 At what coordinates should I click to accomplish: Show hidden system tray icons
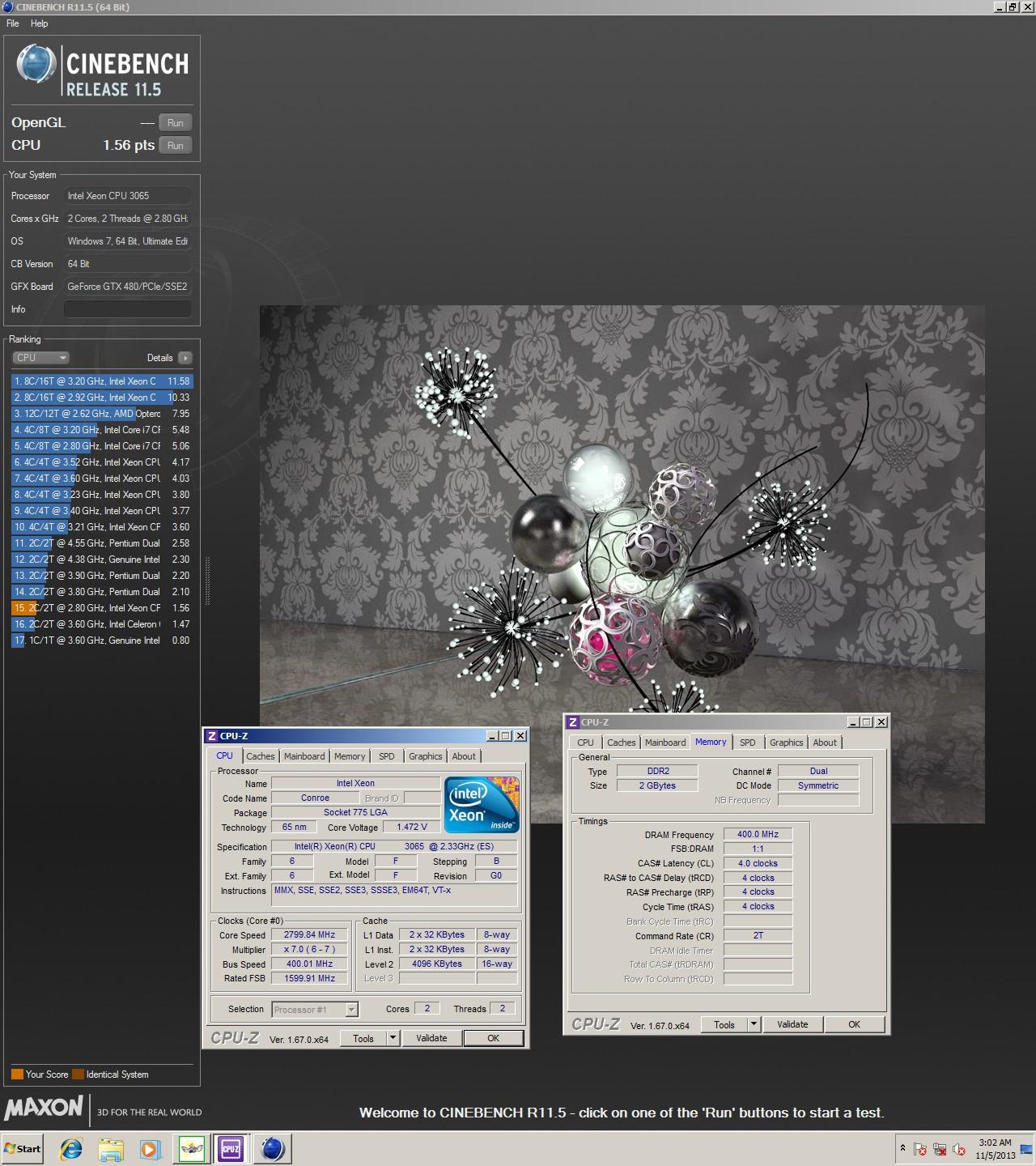pos(902,1148)
